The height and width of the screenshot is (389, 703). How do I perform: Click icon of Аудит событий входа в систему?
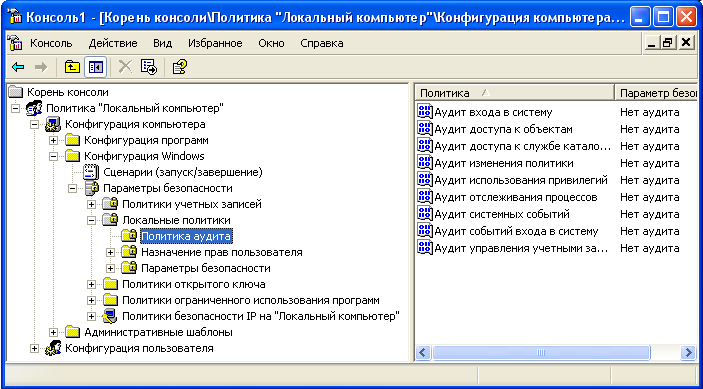(x=424, y=231)
